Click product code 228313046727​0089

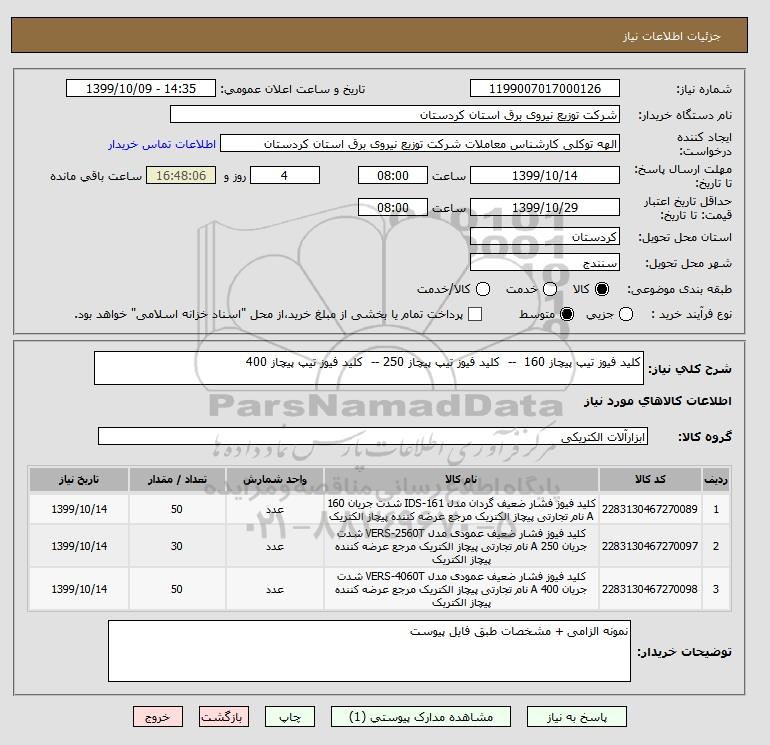pos(650,509)
